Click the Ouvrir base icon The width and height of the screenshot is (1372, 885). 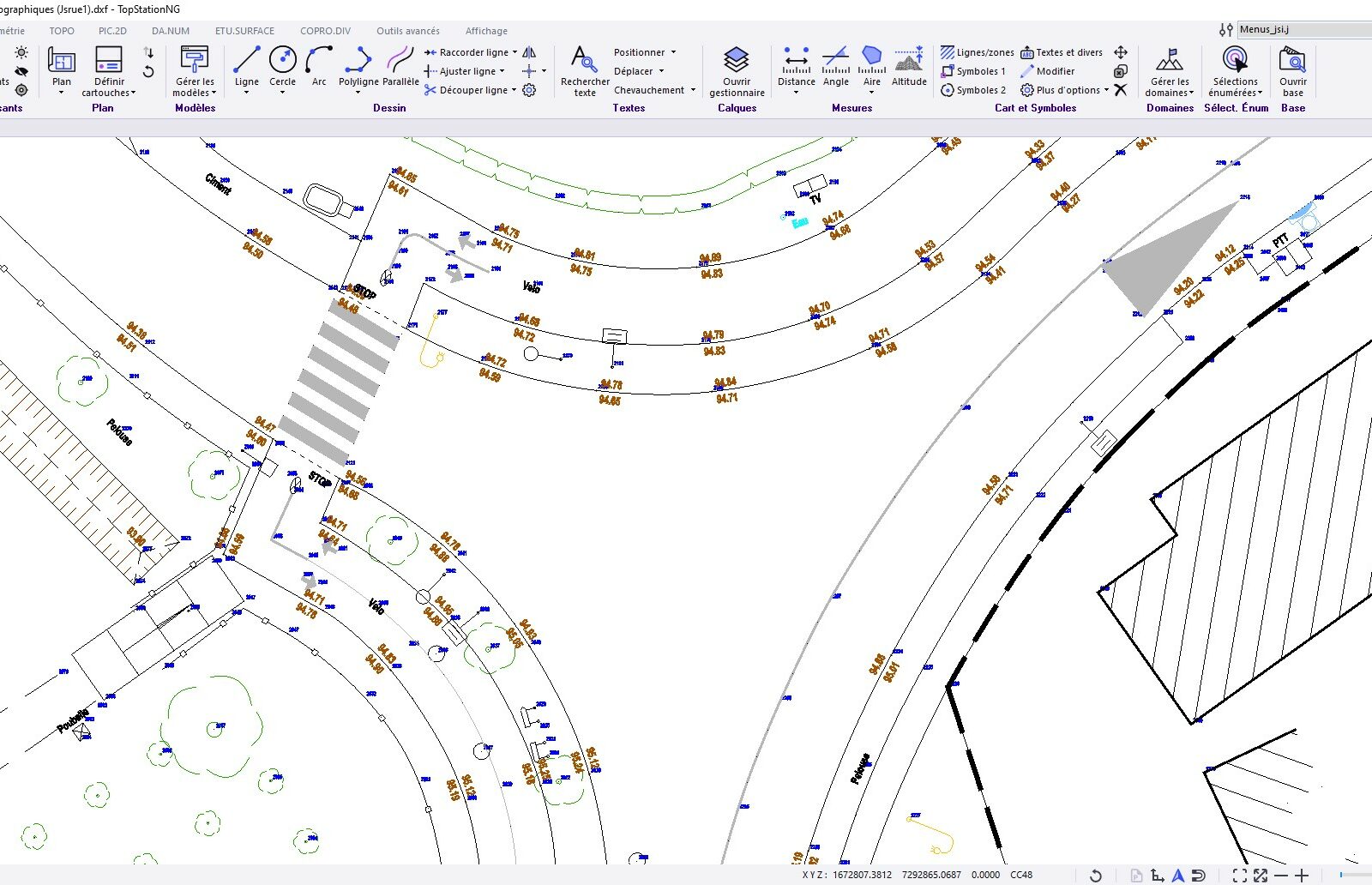pos(1292,59)
